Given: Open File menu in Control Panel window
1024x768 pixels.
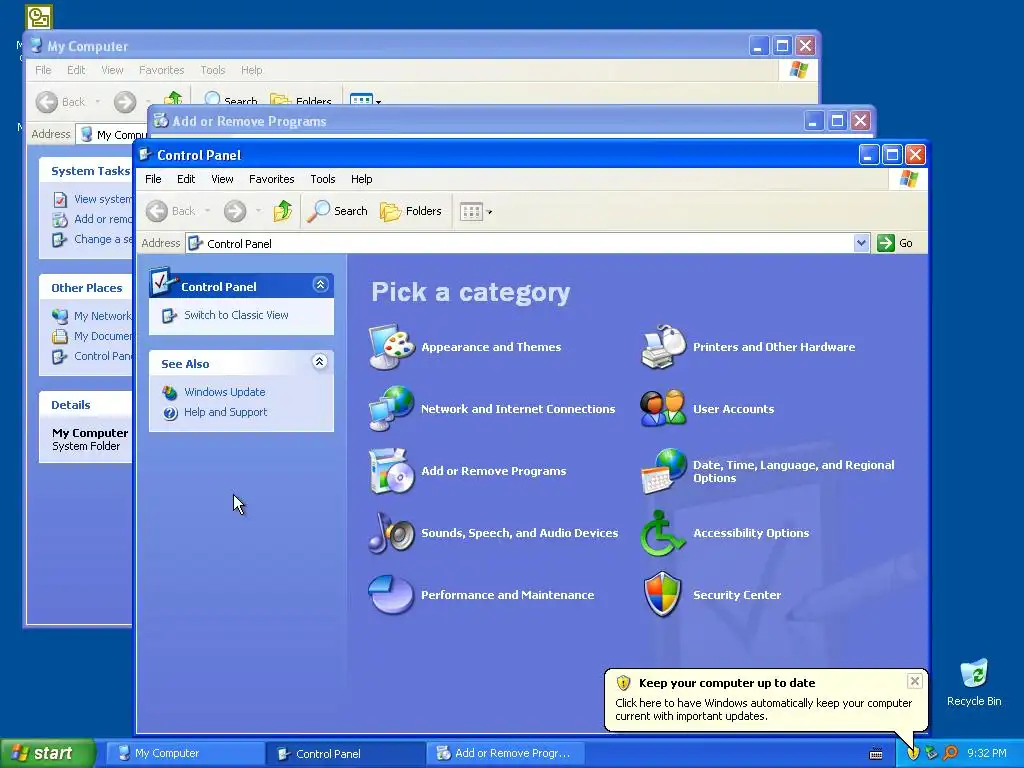Looking at the screenshot, I should [x=153, y=179].
